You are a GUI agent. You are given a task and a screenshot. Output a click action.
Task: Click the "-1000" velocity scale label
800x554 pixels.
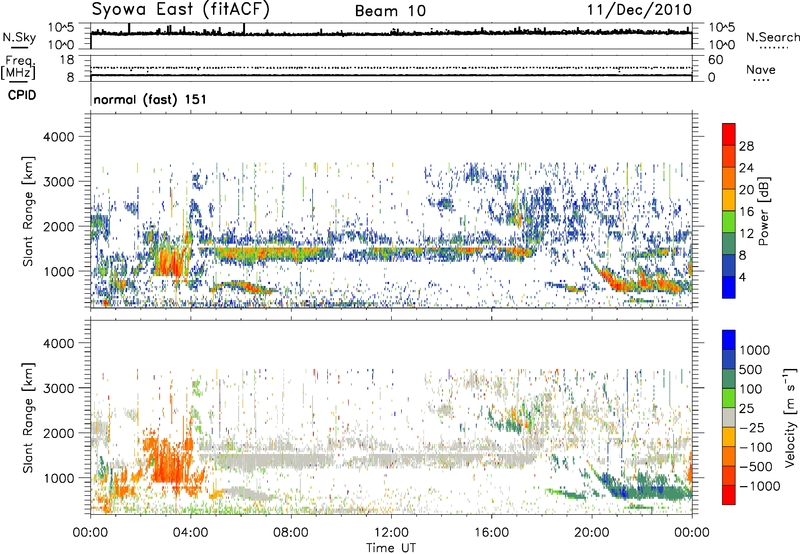(x=759, y=486)
